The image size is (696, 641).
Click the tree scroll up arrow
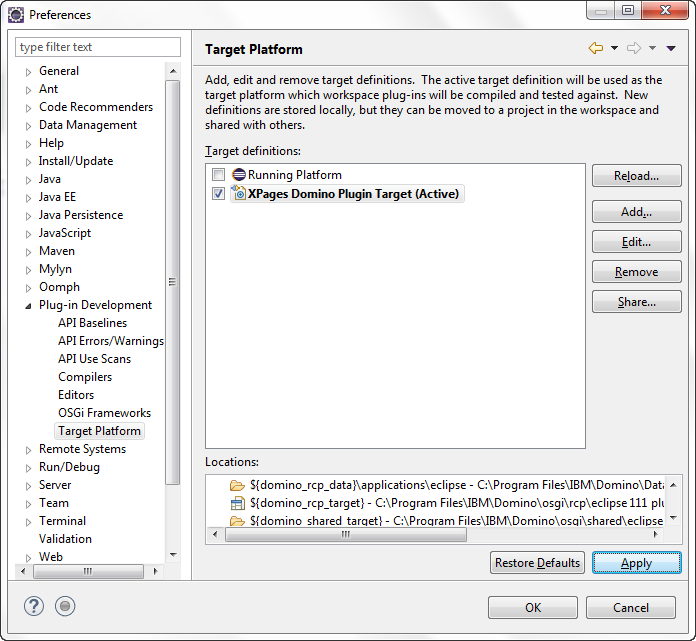coord(173,71)
